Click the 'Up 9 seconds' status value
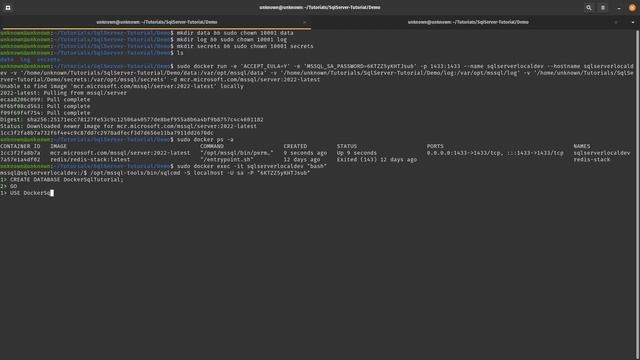The width and height of the screenshot is (640, 360). [357, 153]
